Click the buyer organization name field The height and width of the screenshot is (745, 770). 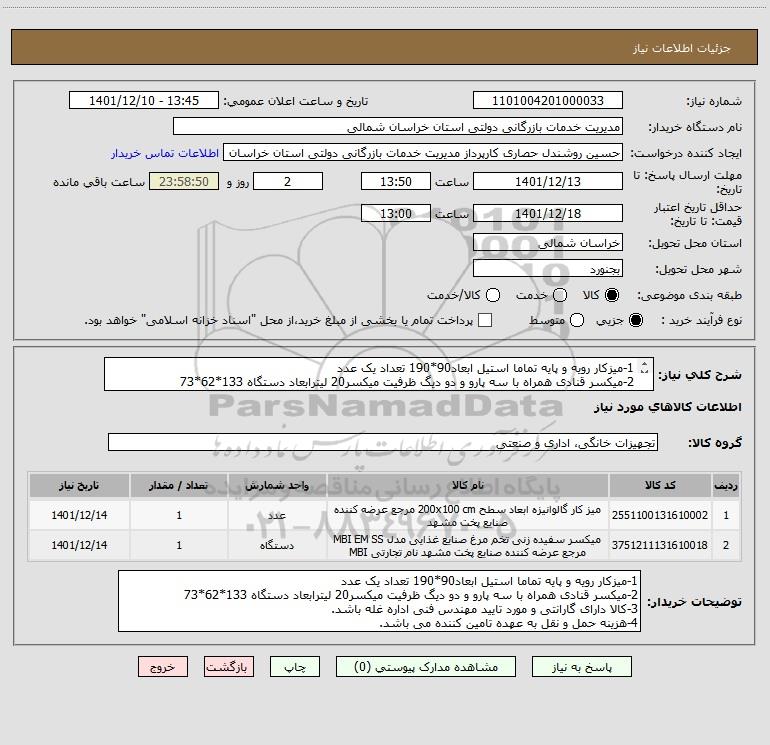coord(398,127)
